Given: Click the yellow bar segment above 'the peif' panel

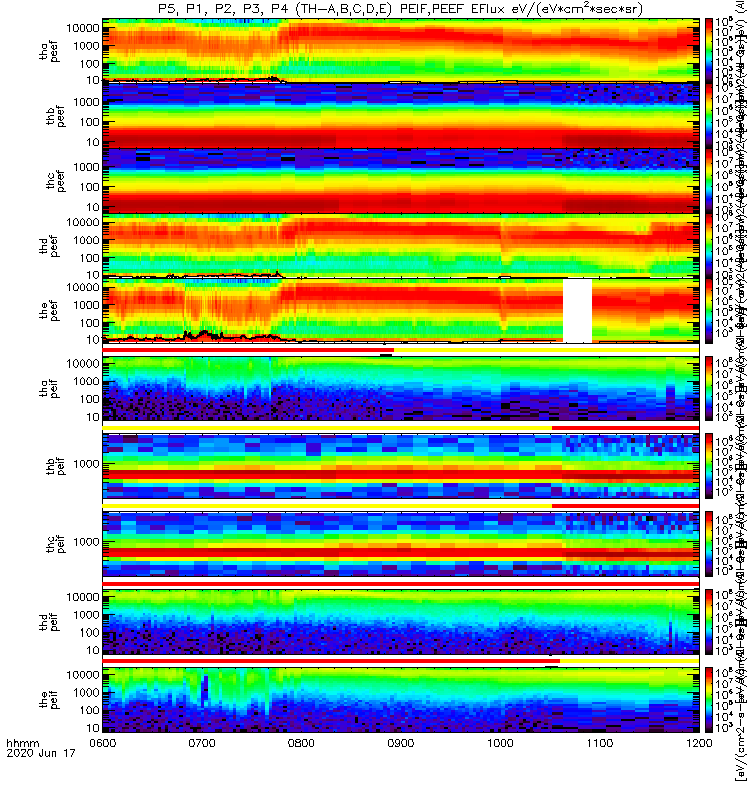Looking at the screenshot, I should [630, 661].
